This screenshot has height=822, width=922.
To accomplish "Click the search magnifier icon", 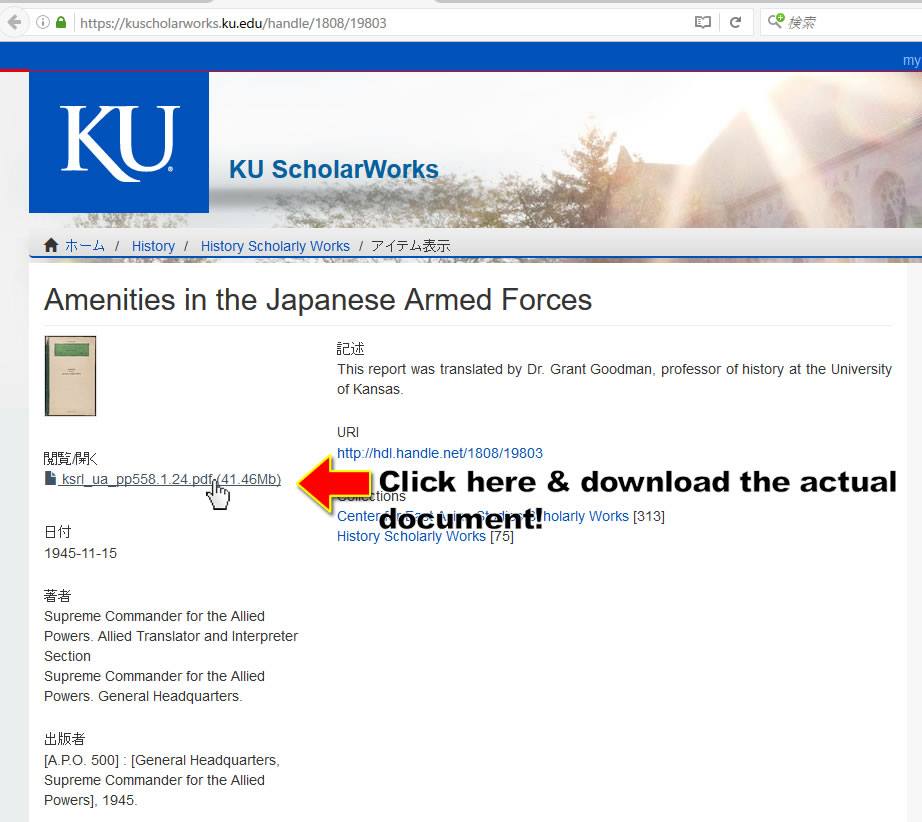I will point(776,21).
